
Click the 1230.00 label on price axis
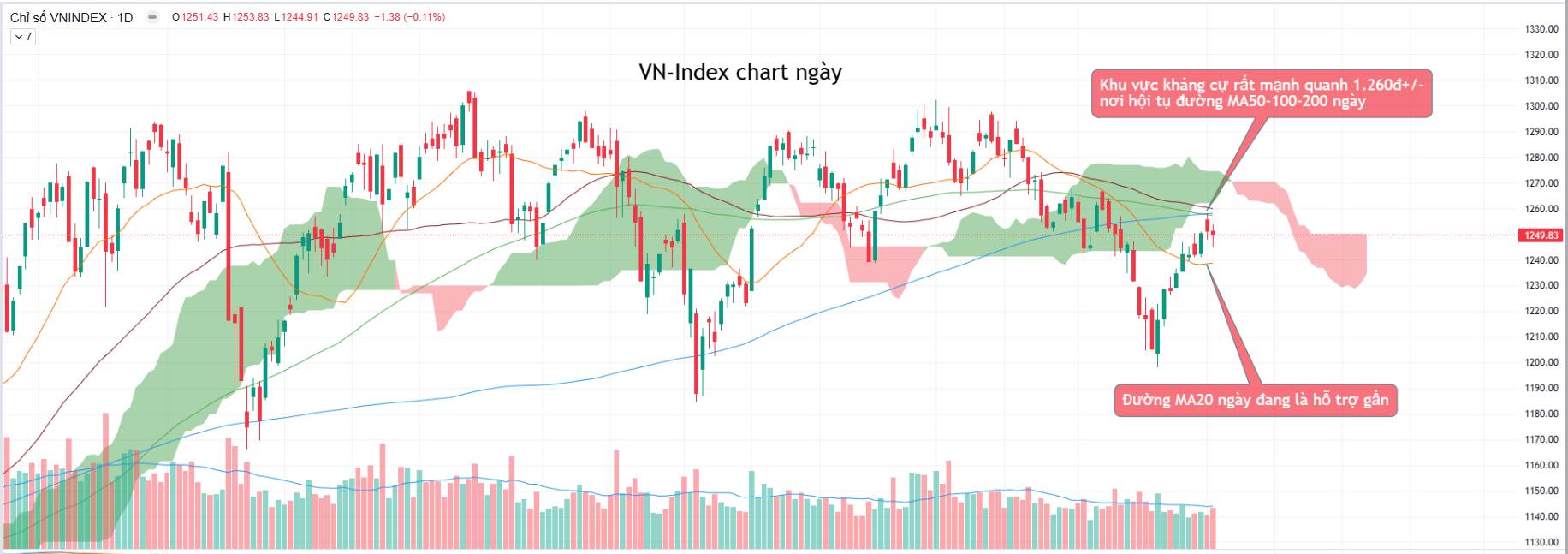[1541, 285]
